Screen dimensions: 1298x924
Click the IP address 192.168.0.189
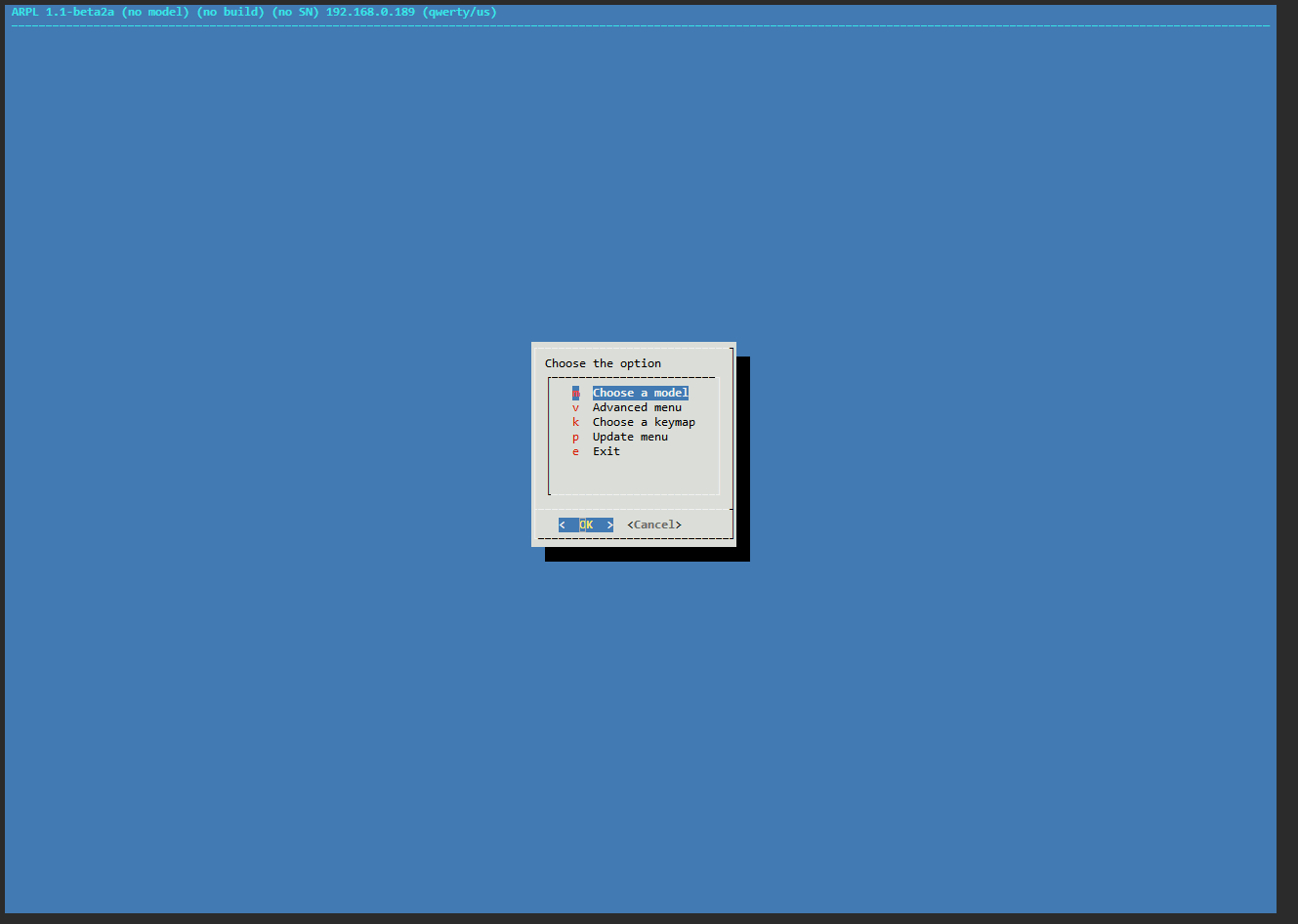370,12
